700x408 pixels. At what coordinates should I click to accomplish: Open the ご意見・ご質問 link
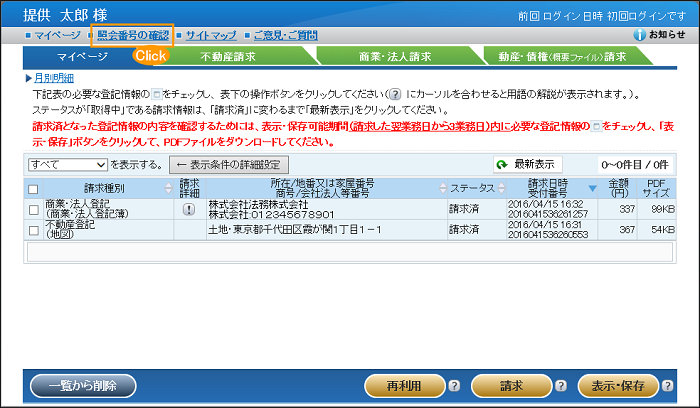pos(286,35)
